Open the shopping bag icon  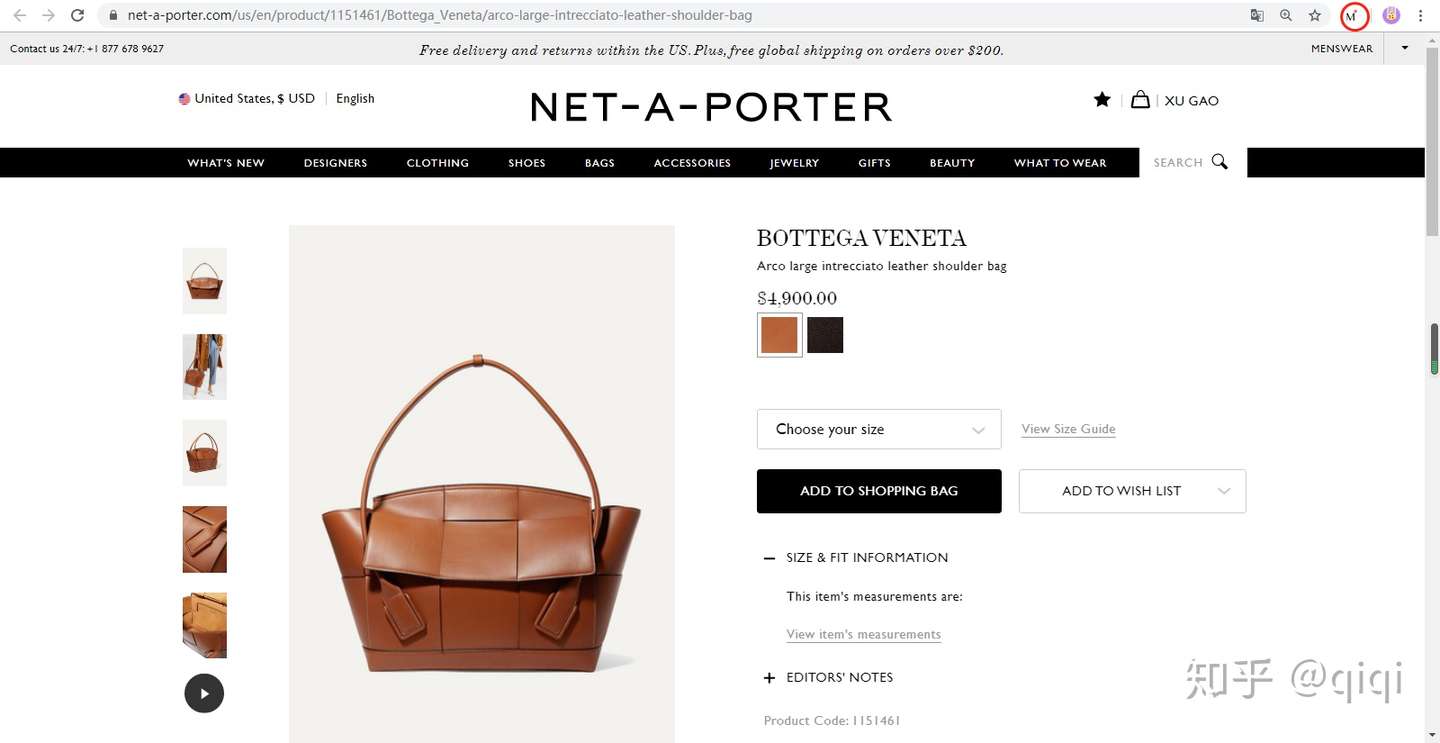point(1140,99)
